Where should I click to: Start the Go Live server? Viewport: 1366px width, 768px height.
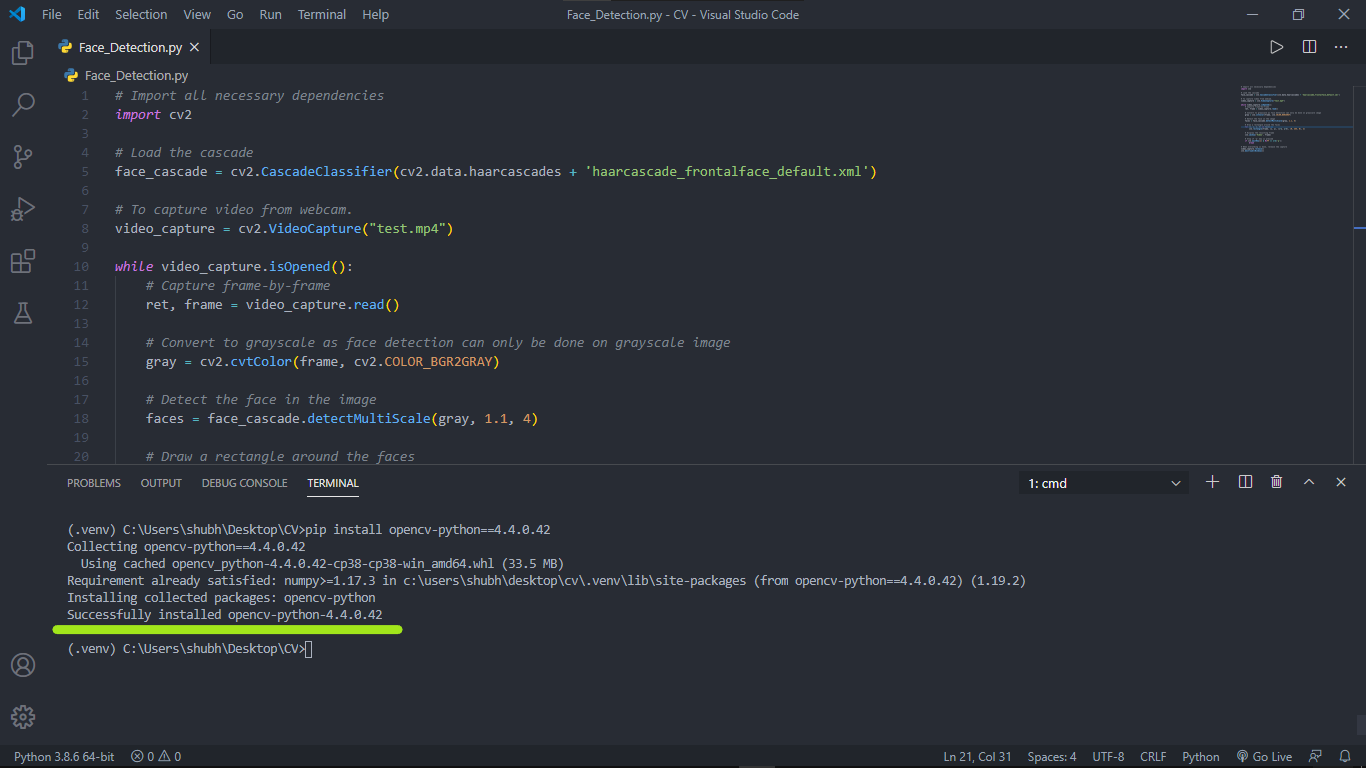point(1264,757)
